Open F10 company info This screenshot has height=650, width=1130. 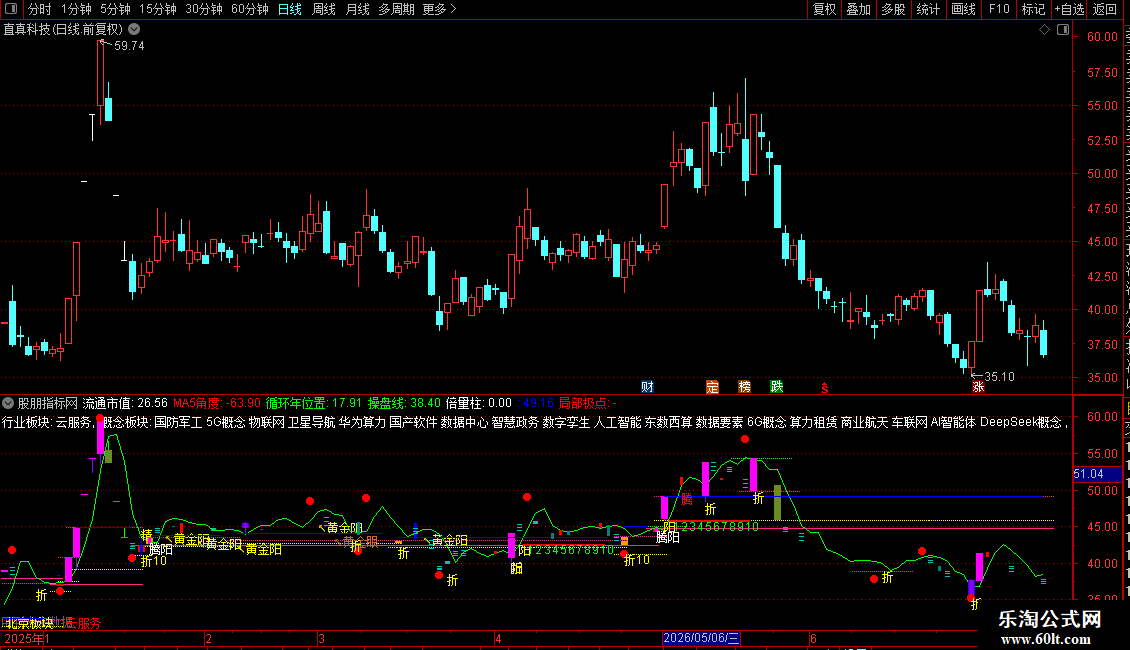[x=999, y=9]
